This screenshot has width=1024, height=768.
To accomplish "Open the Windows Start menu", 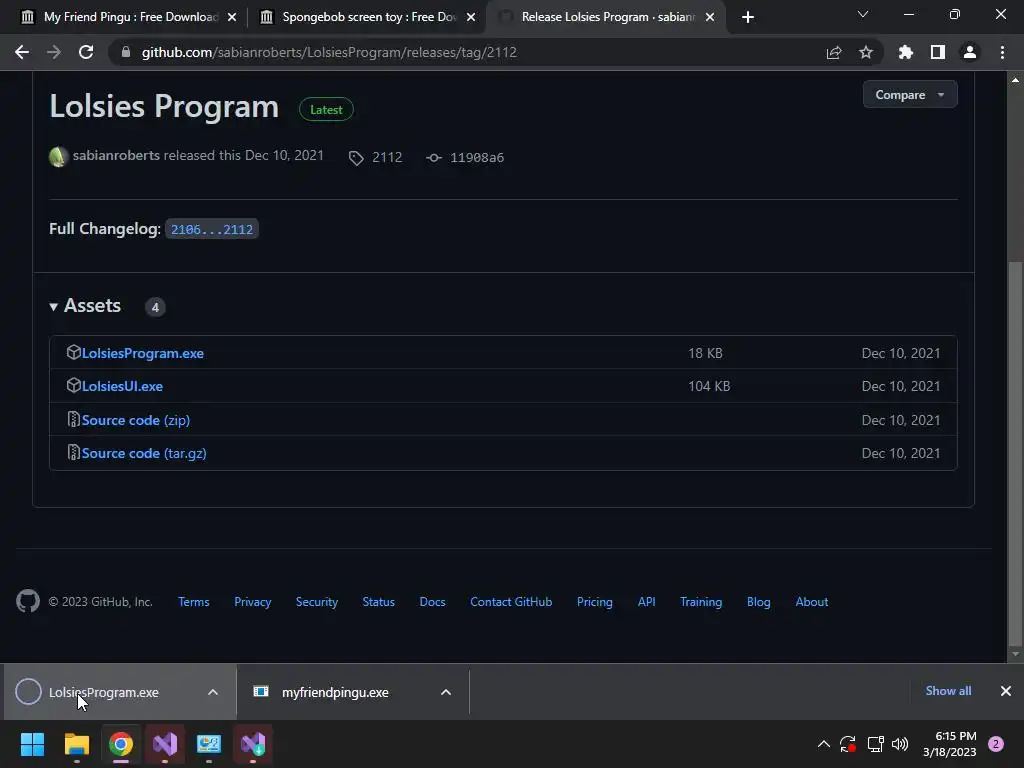I will tap(32, 744).
